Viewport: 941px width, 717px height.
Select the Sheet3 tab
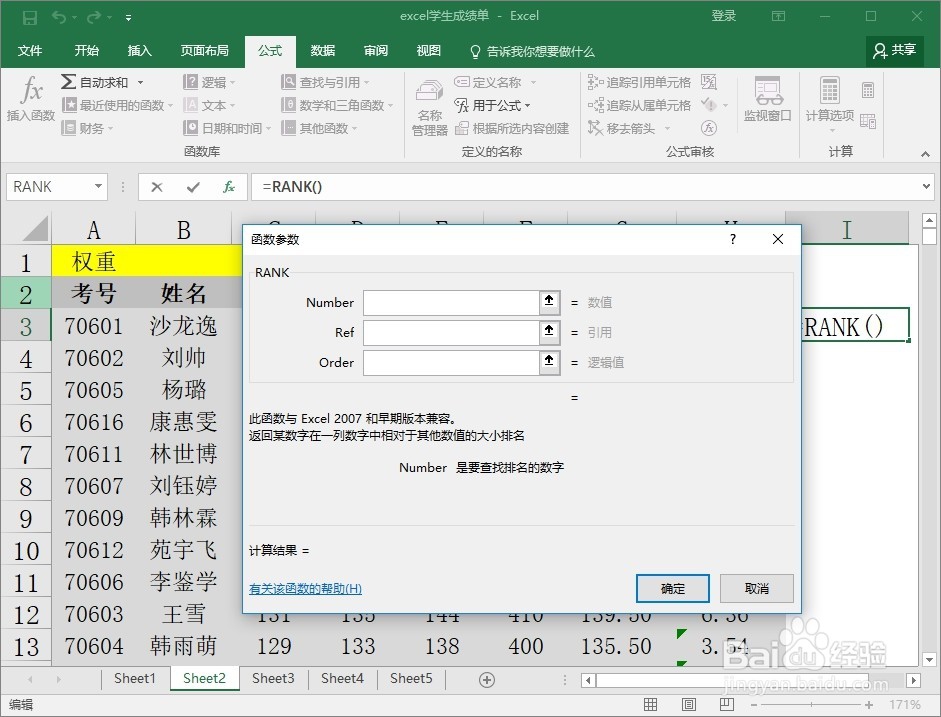click(273, 679)
